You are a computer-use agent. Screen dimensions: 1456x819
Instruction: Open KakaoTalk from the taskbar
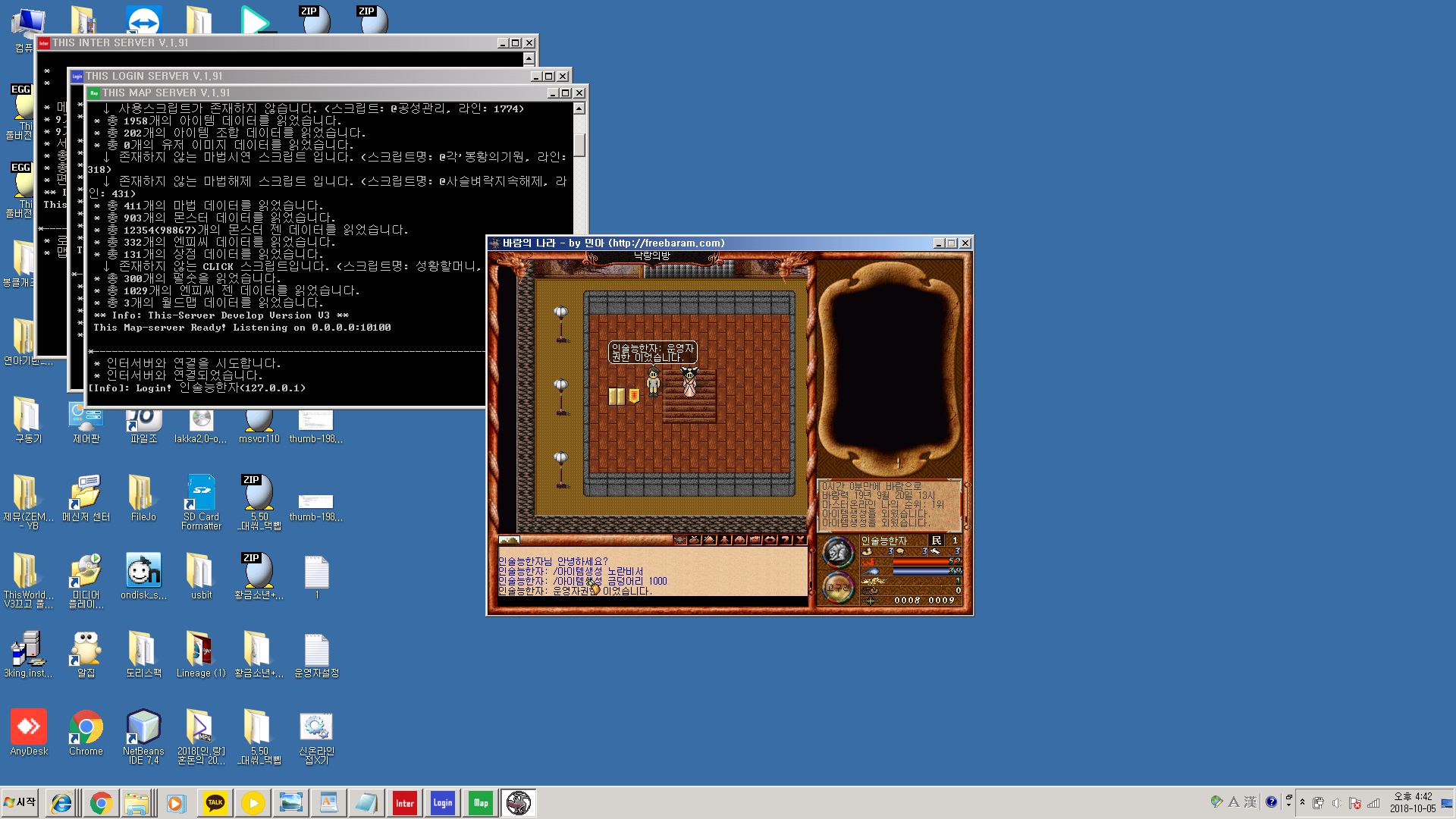click(x=215, y=803)
